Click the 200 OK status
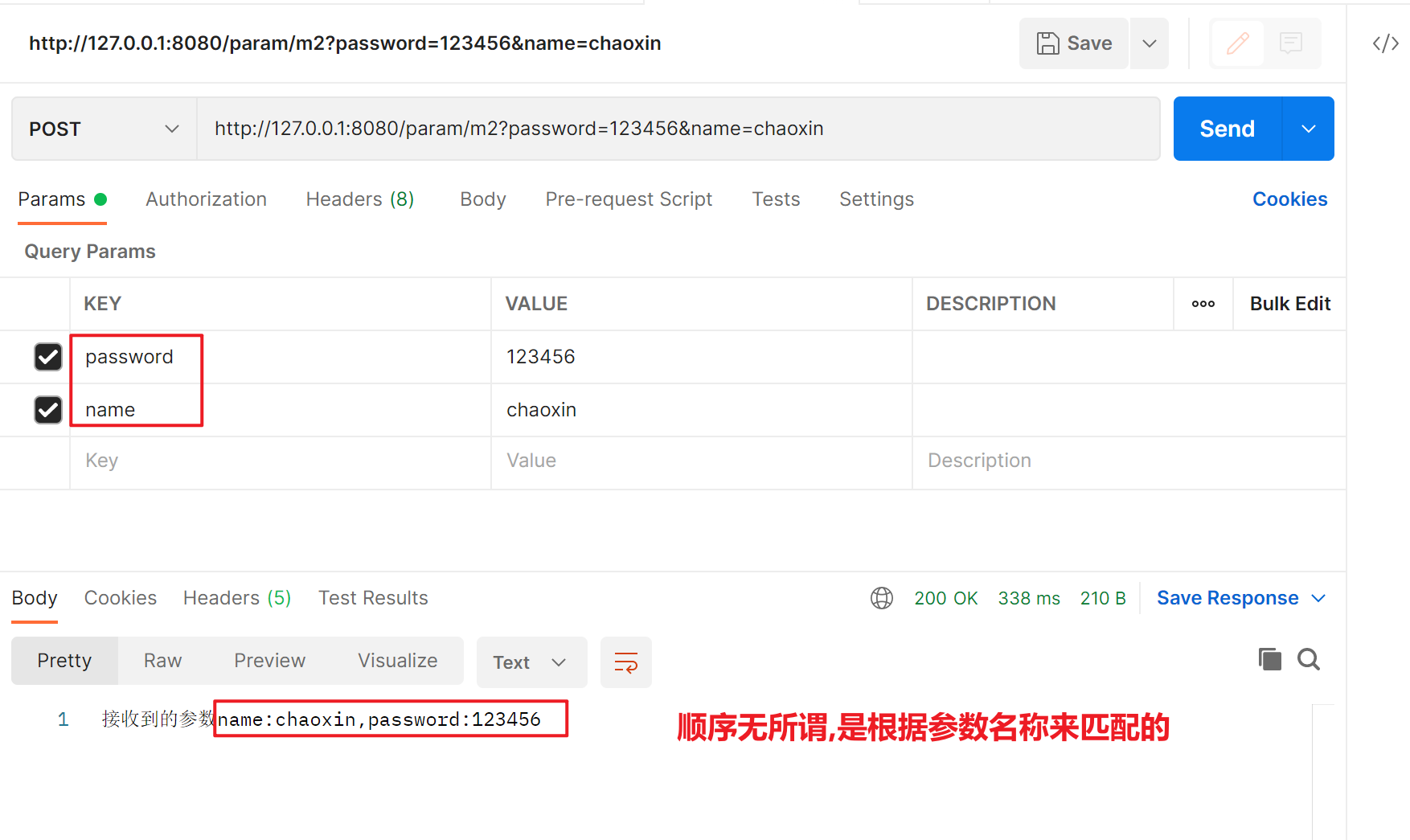Screen dimensions: 1410x840 (x=946, y=598)
